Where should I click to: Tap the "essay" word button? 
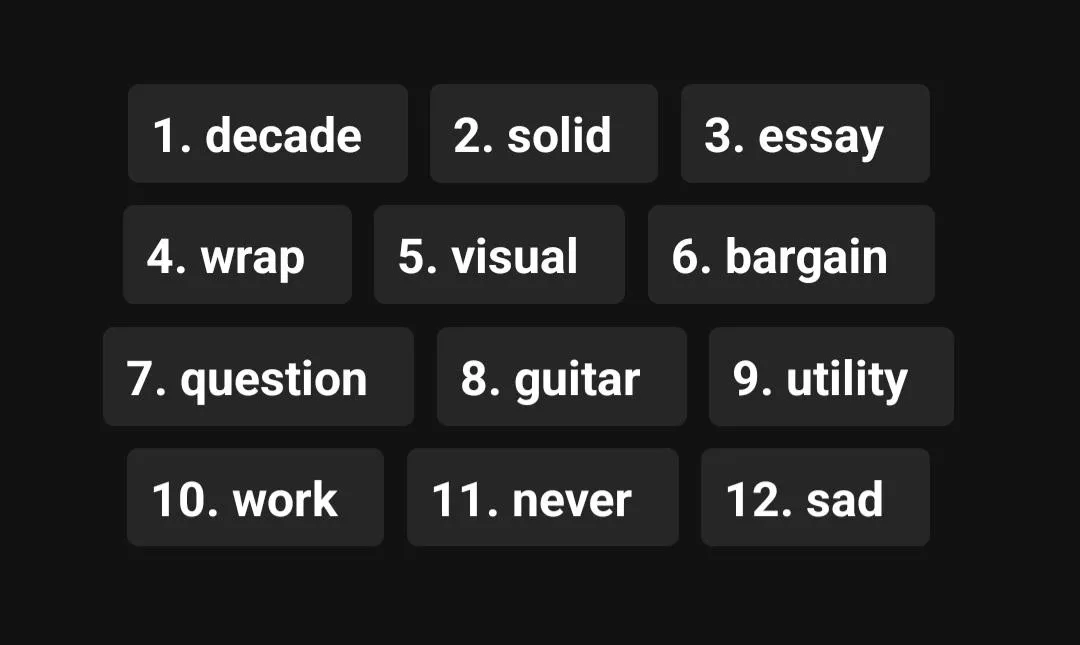[805, 134]
